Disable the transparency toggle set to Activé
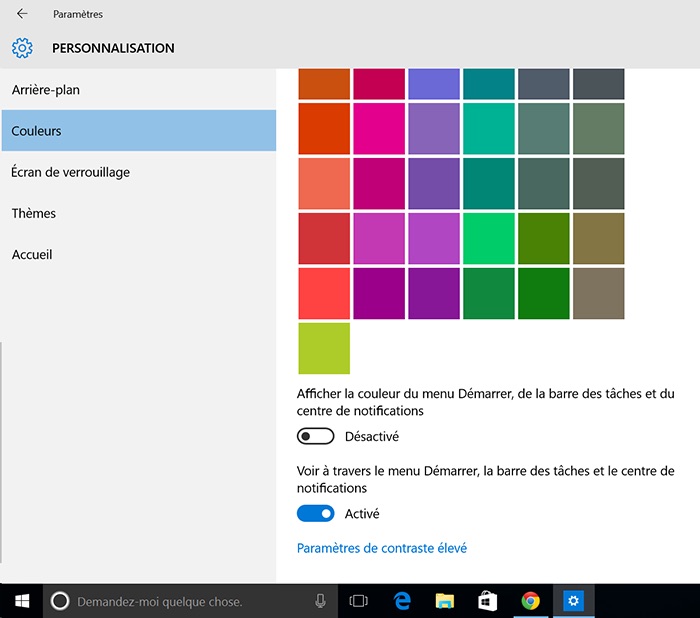Viewport: 700px width, 618px height. click(315, 514)
